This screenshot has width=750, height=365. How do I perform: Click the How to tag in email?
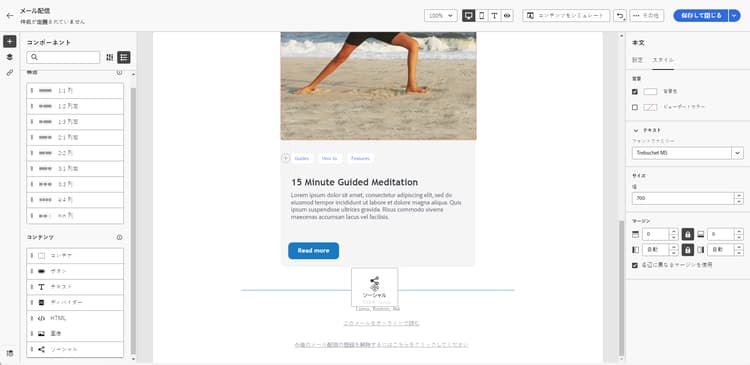coord(330,158)
